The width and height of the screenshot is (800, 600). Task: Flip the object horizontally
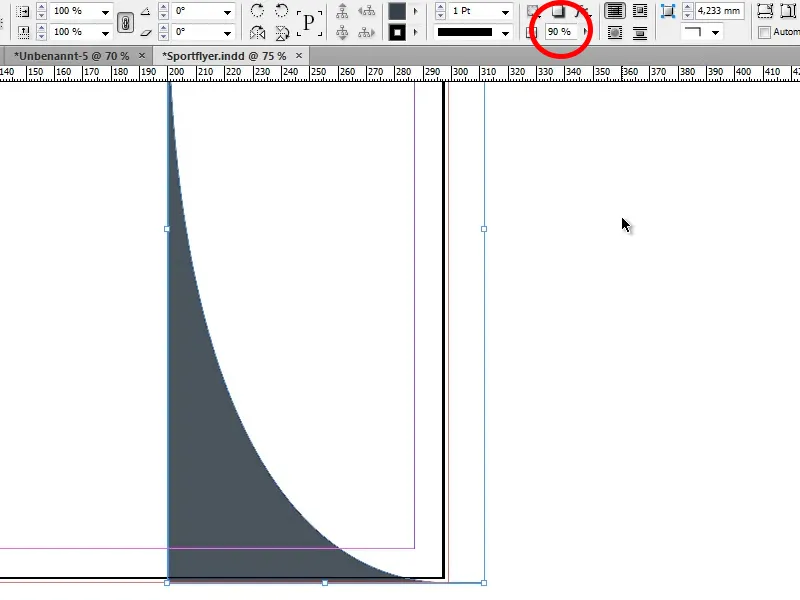click(x=257, y=33)
